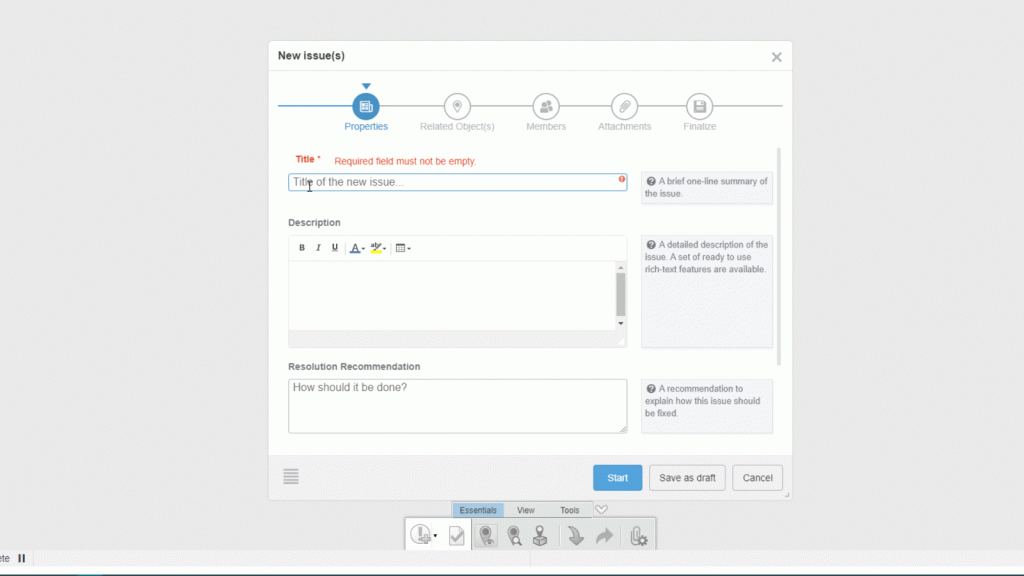Viewport: 1024px width, 576px height.
Task: Click the pin on box icon
Action: click(x=540, y=537)
